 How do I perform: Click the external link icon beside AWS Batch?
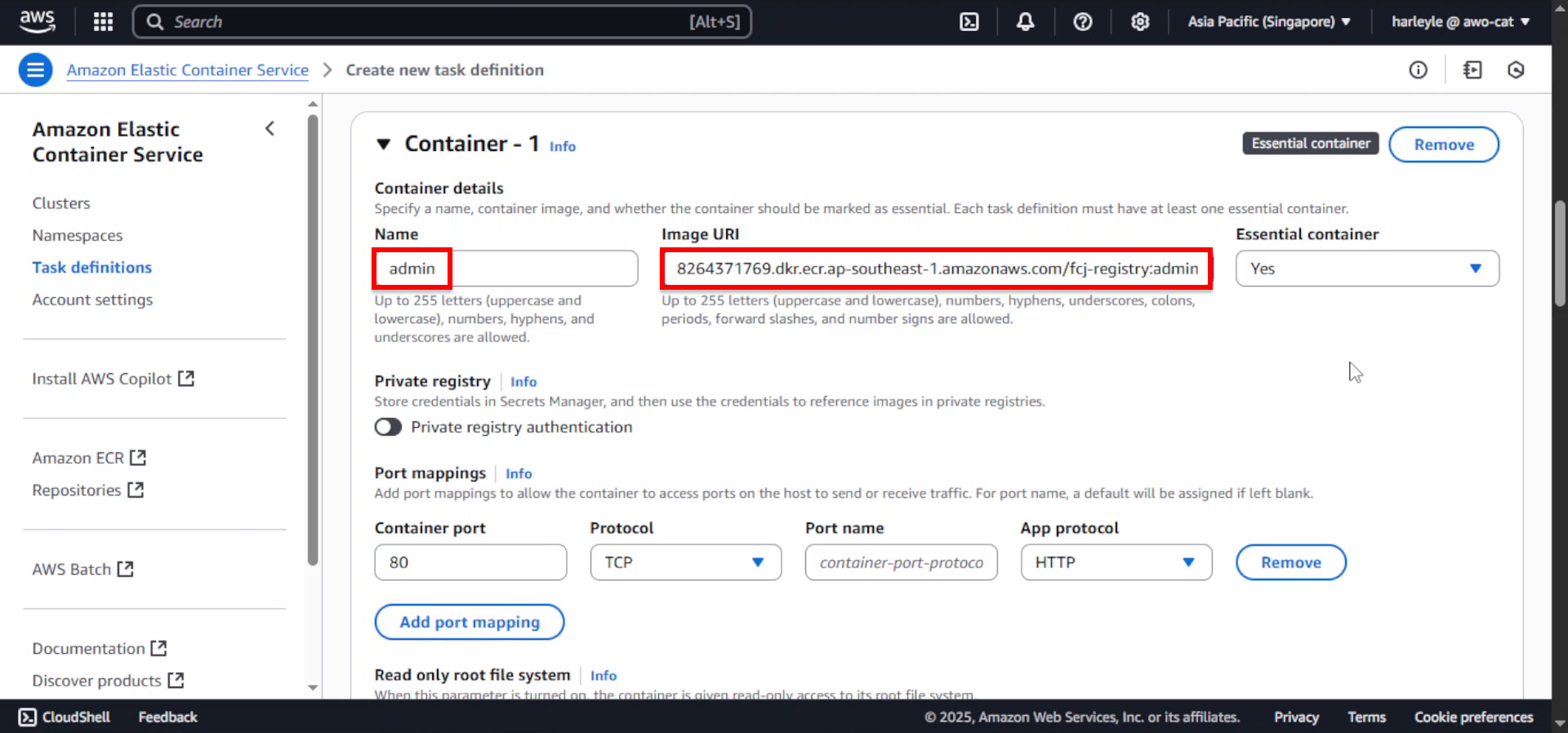click(x=125, y=569)
